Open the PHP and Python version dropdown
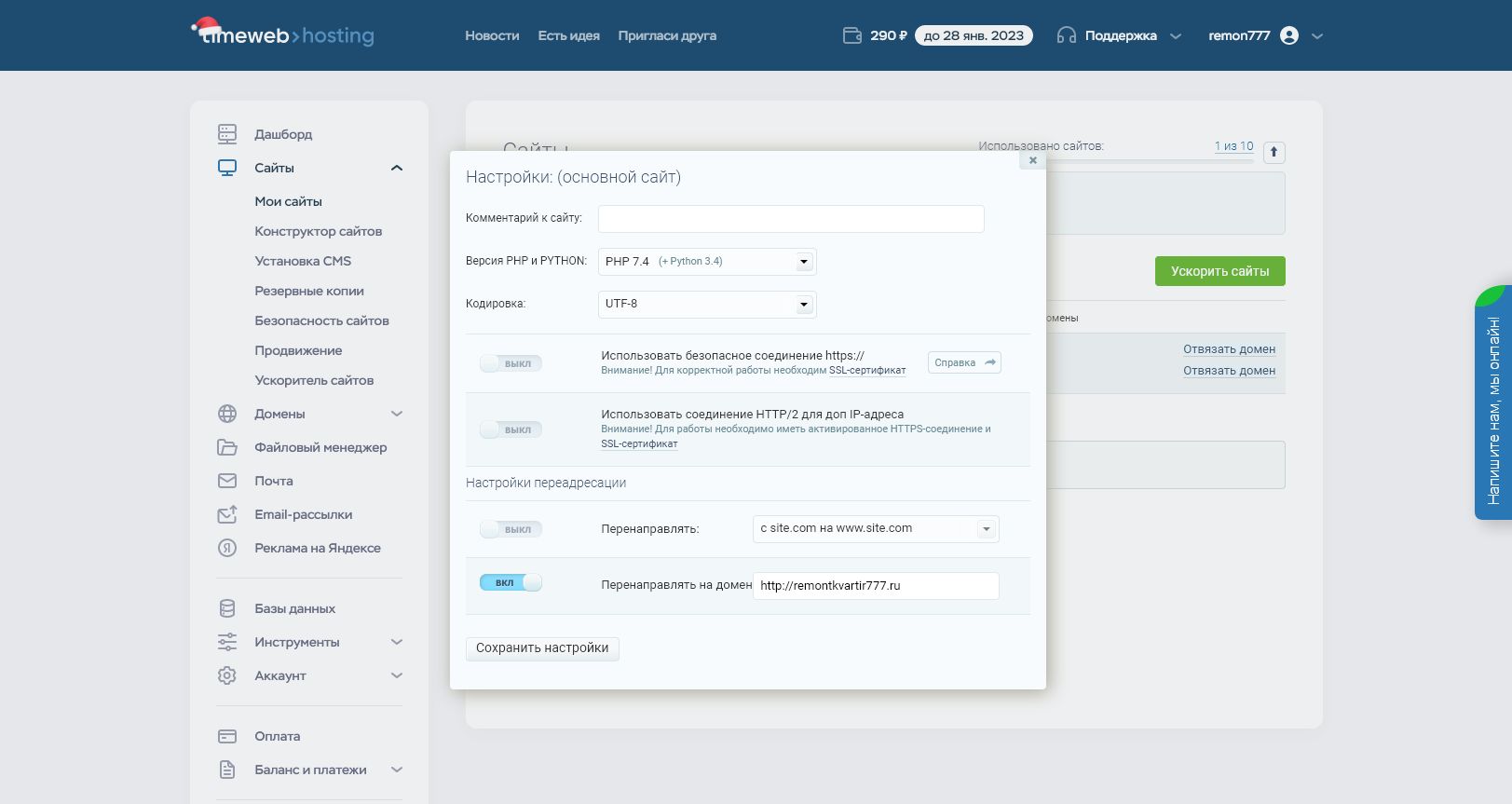The image size is (1512, 804). [707, 262]
